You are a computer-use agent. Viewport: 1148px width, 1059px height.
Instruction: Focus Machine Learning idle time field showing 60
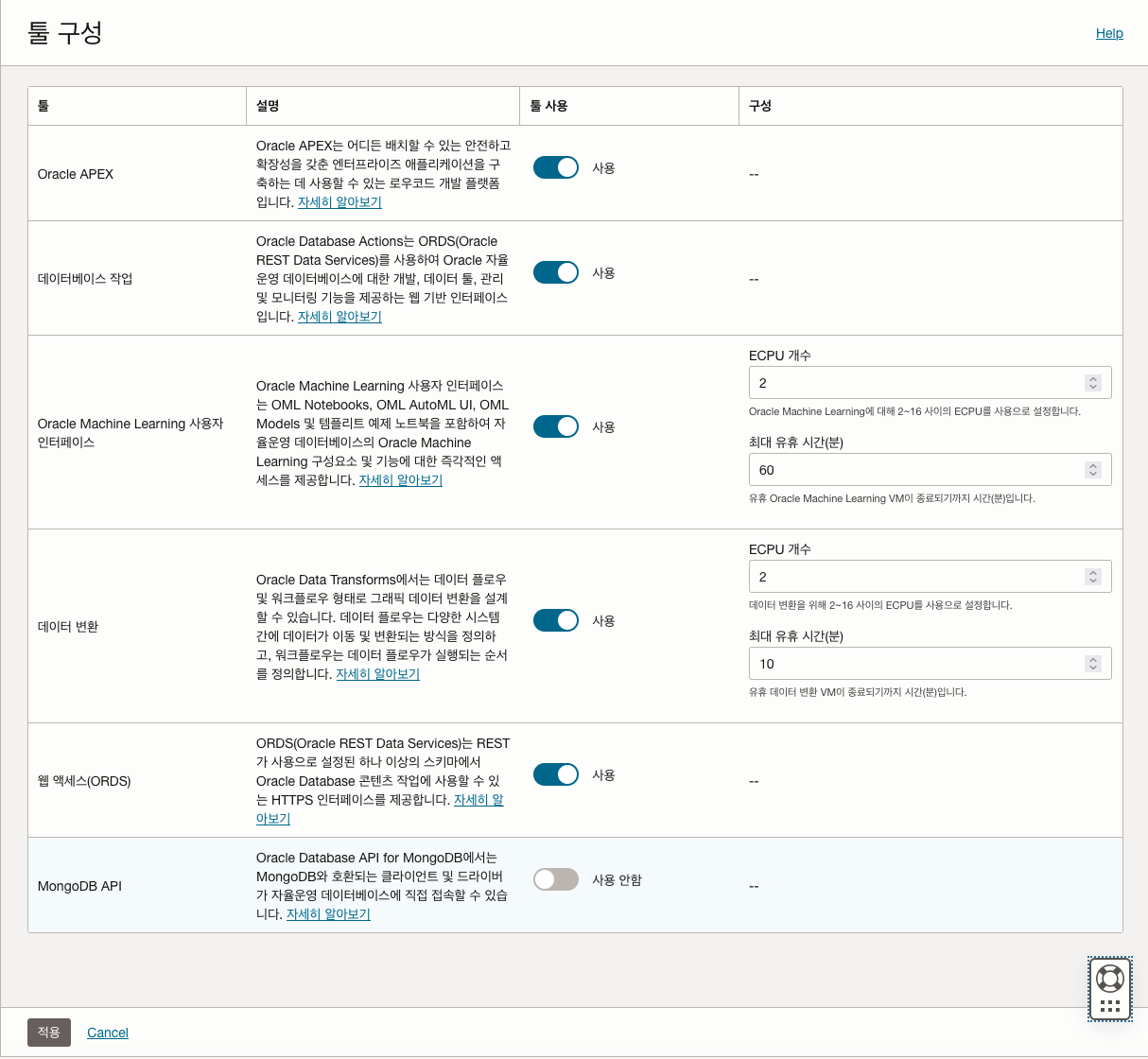(x=930, y=470)
